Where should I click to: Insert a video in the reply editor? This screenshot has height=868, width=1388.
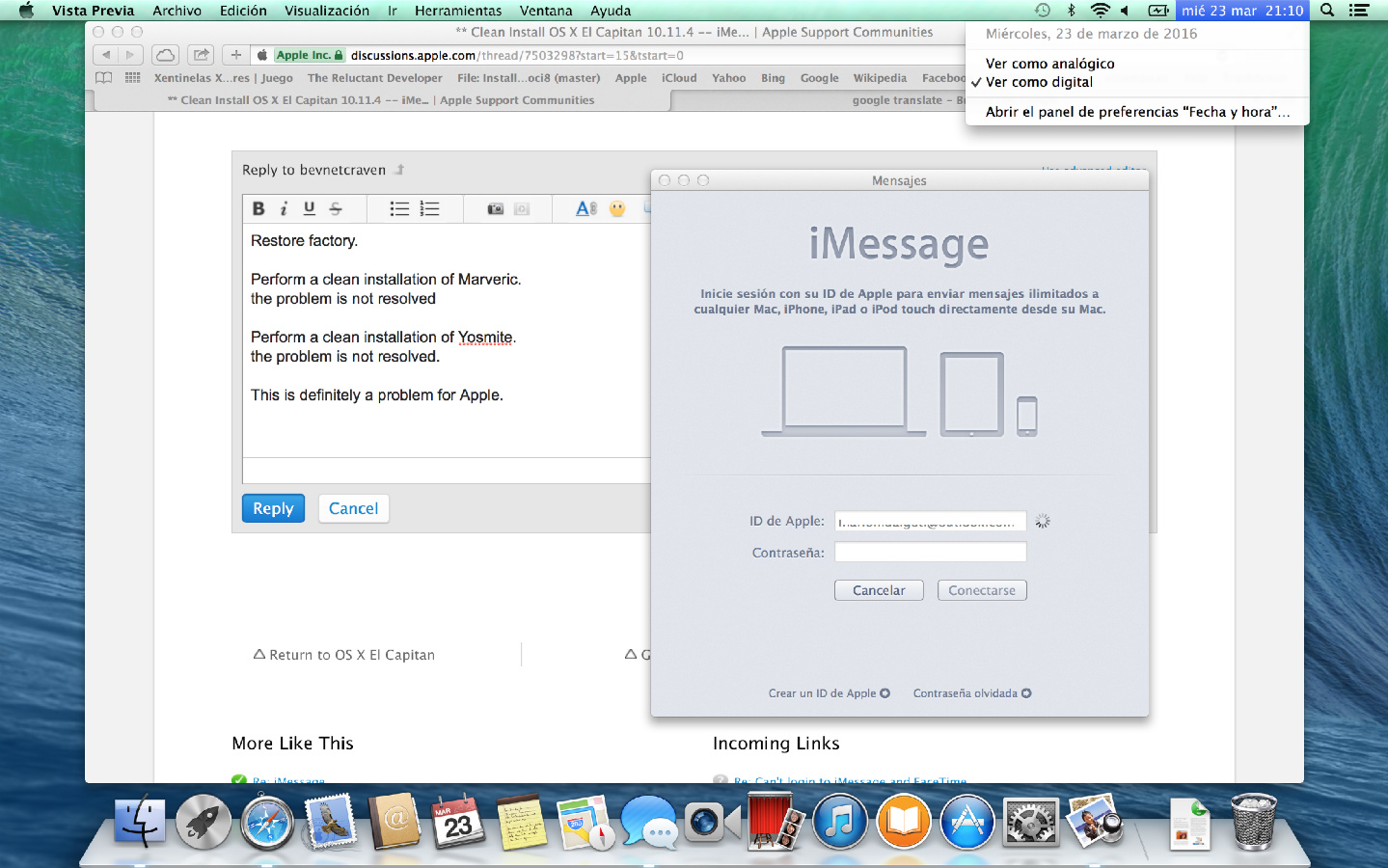[x=522, y=208]
